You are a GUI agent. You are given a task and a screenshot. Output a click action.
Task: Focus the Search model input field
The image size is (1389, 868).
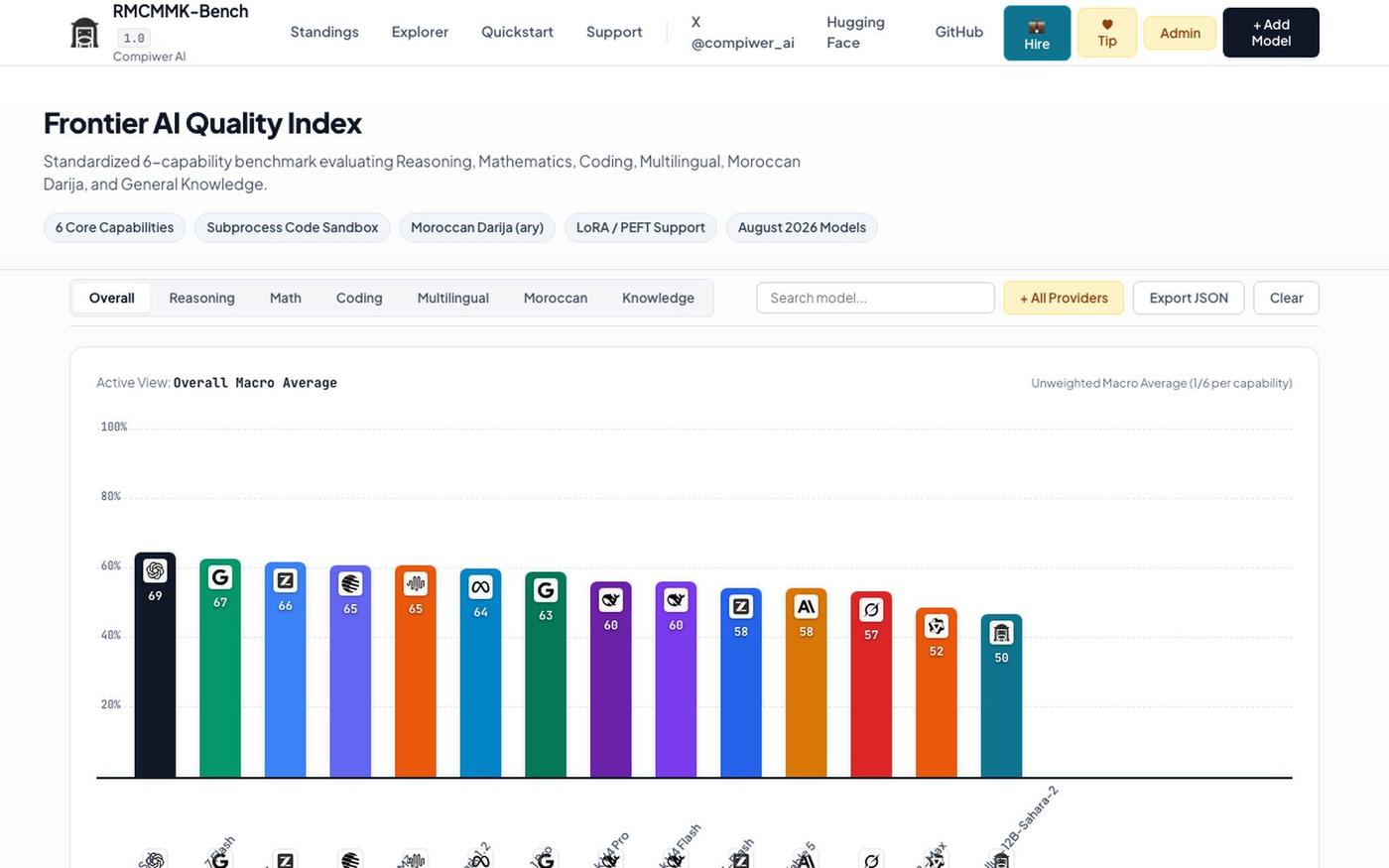(x=875, y=298)
